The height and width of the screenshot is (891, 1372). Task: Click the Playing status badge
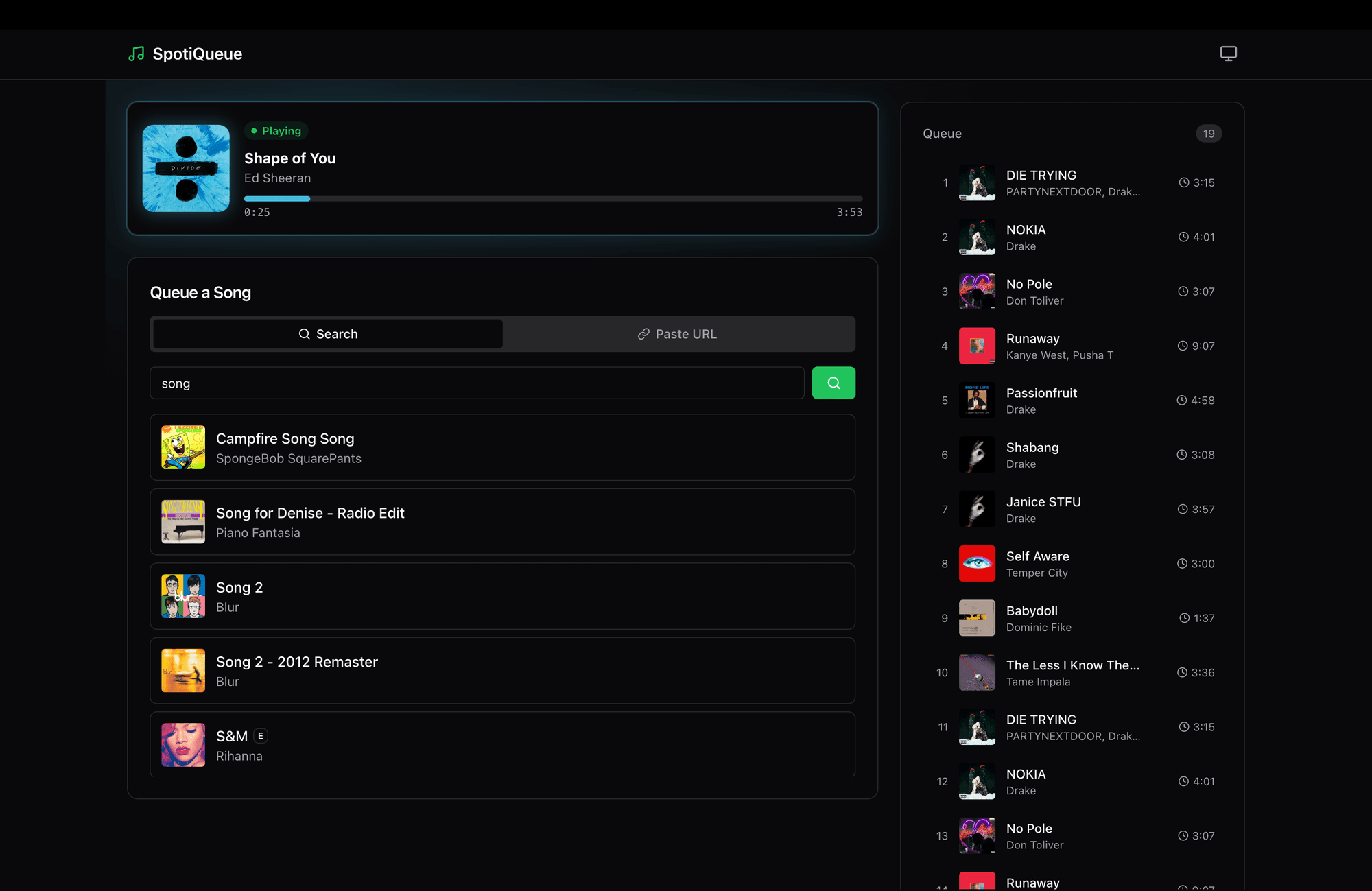(x=276, y=131)
